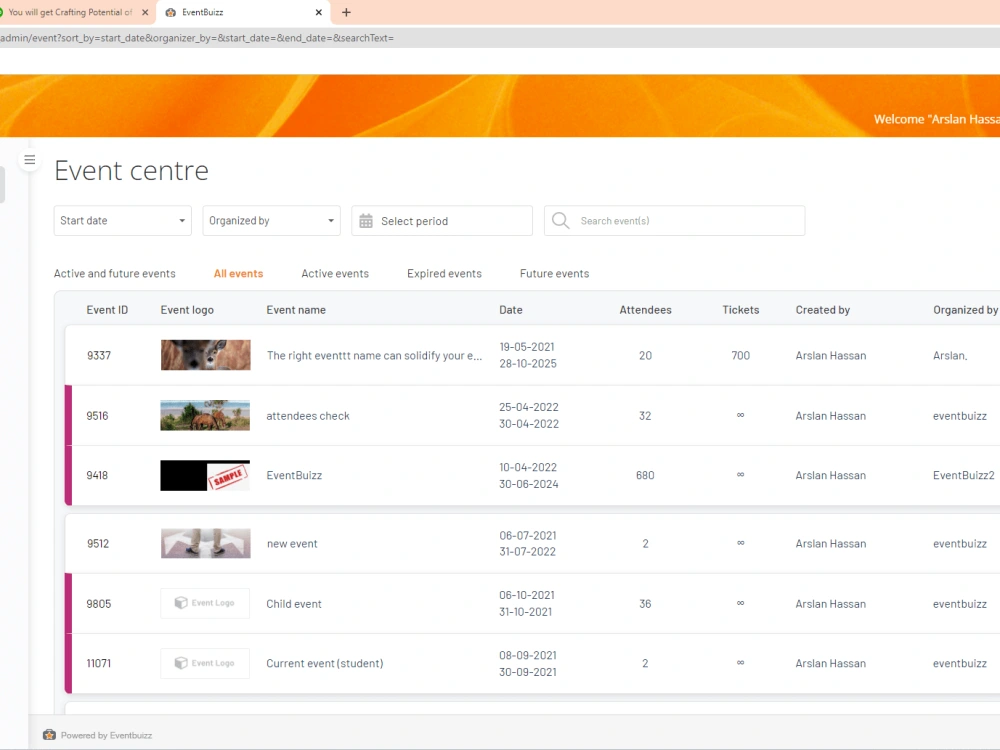Click the browser address bar URL
The width and height of the screenshot is (1000, 750).
pos(196,38)
